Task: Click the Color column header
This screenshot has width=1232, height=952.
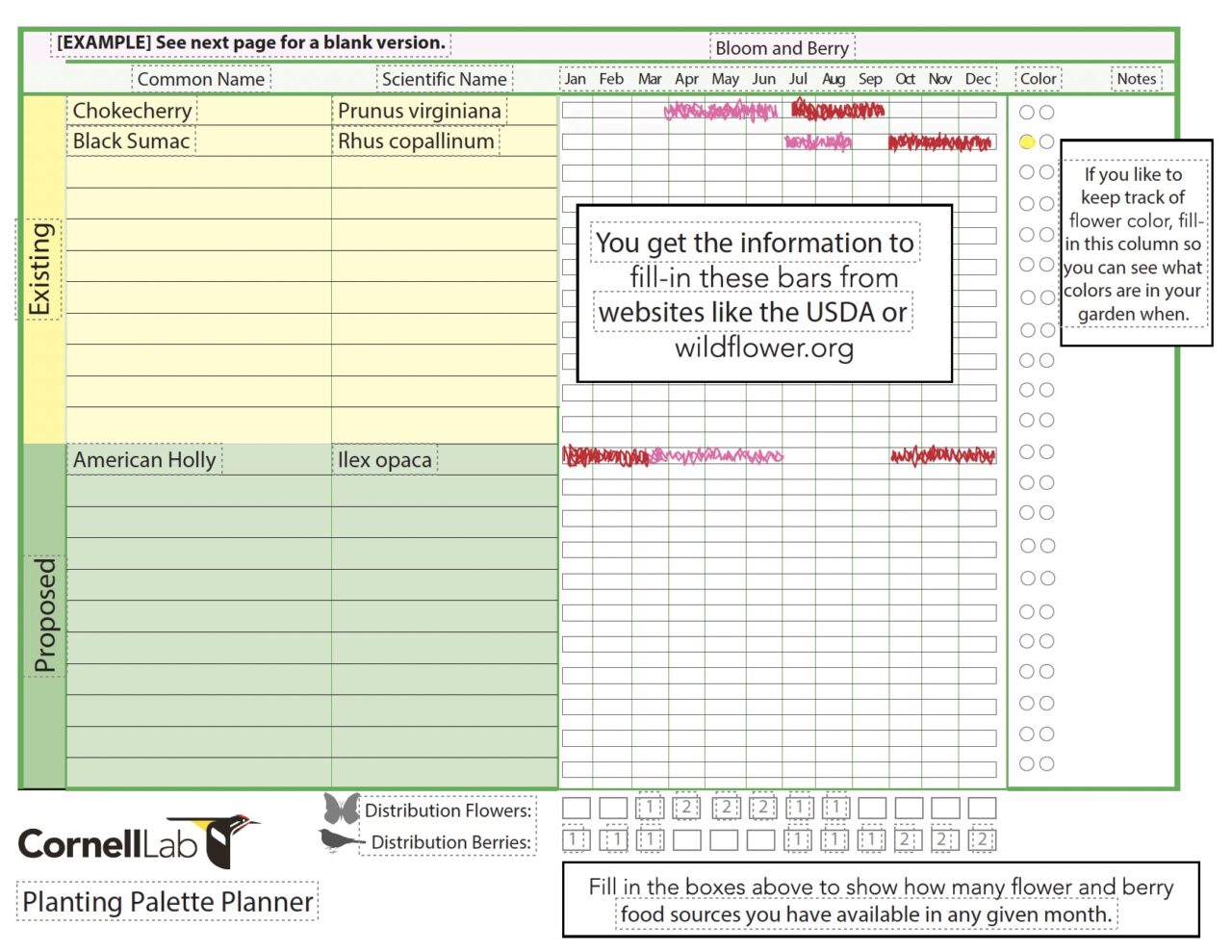Action: [x=1038, y=79]
